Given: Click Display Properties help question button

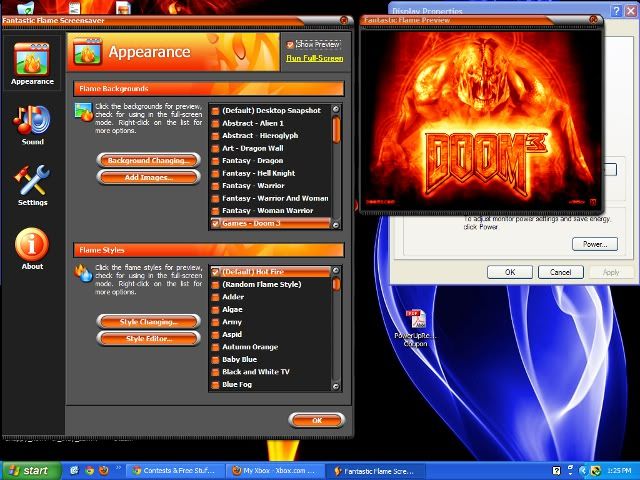Looking at the screenshot, I should click(616, 11).
